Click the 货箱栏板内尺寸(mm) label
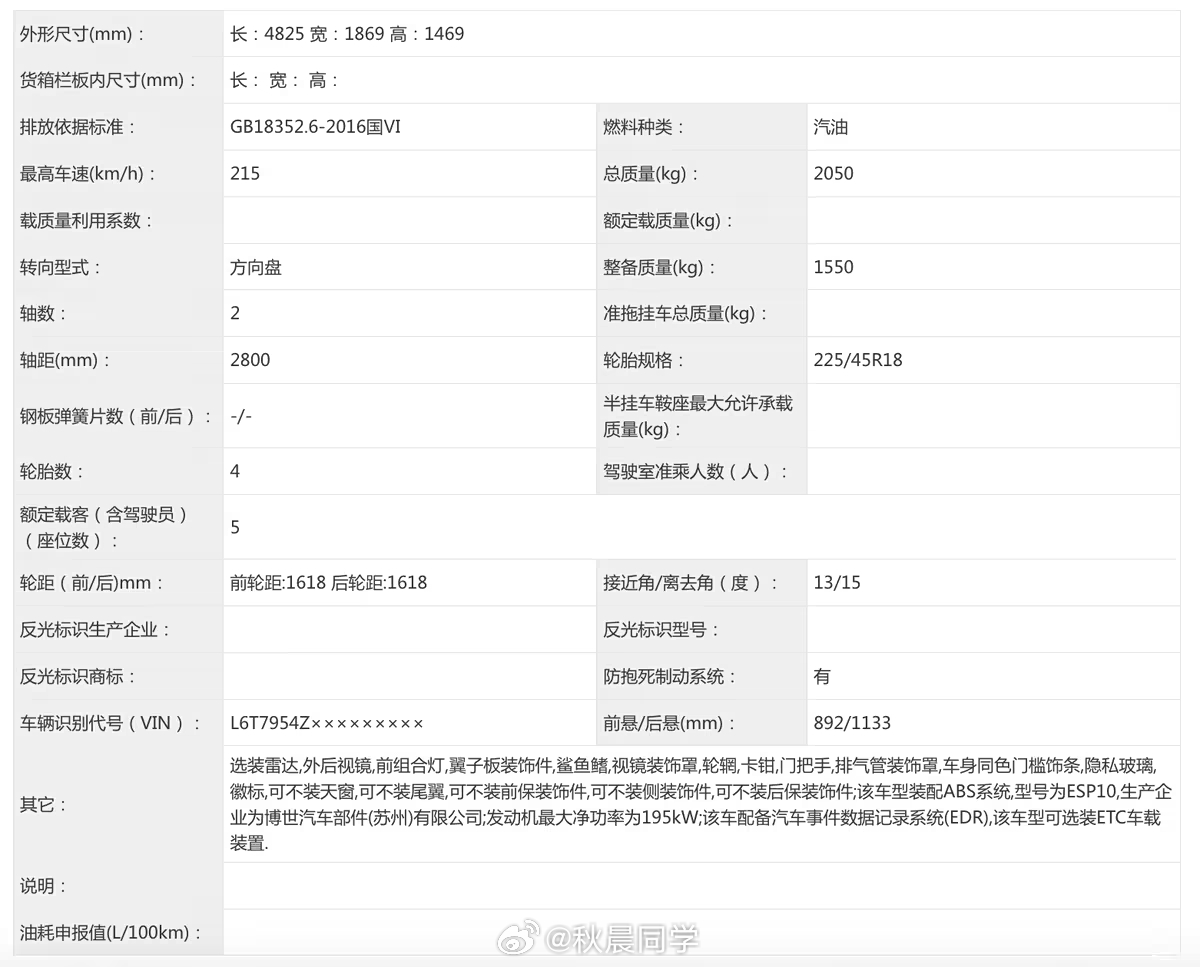1200x967 pixels. click(108, 81)
